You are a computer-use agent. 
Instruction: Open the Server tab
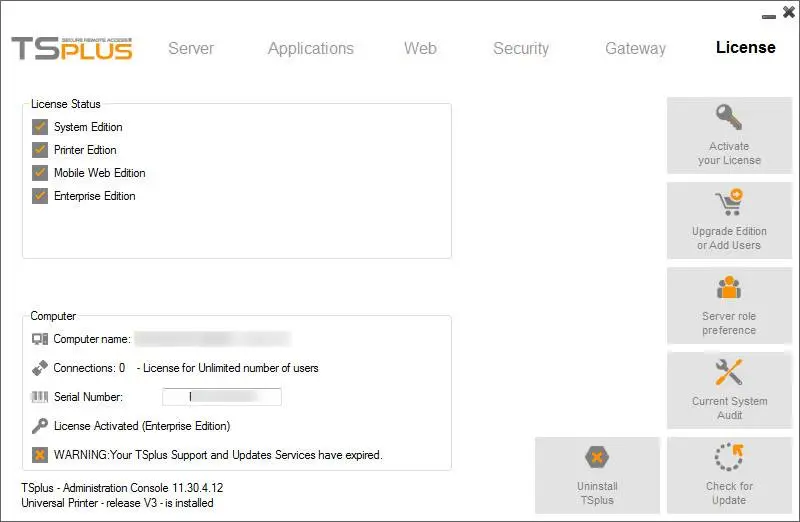pyautogui.click(x=191, y=48)
